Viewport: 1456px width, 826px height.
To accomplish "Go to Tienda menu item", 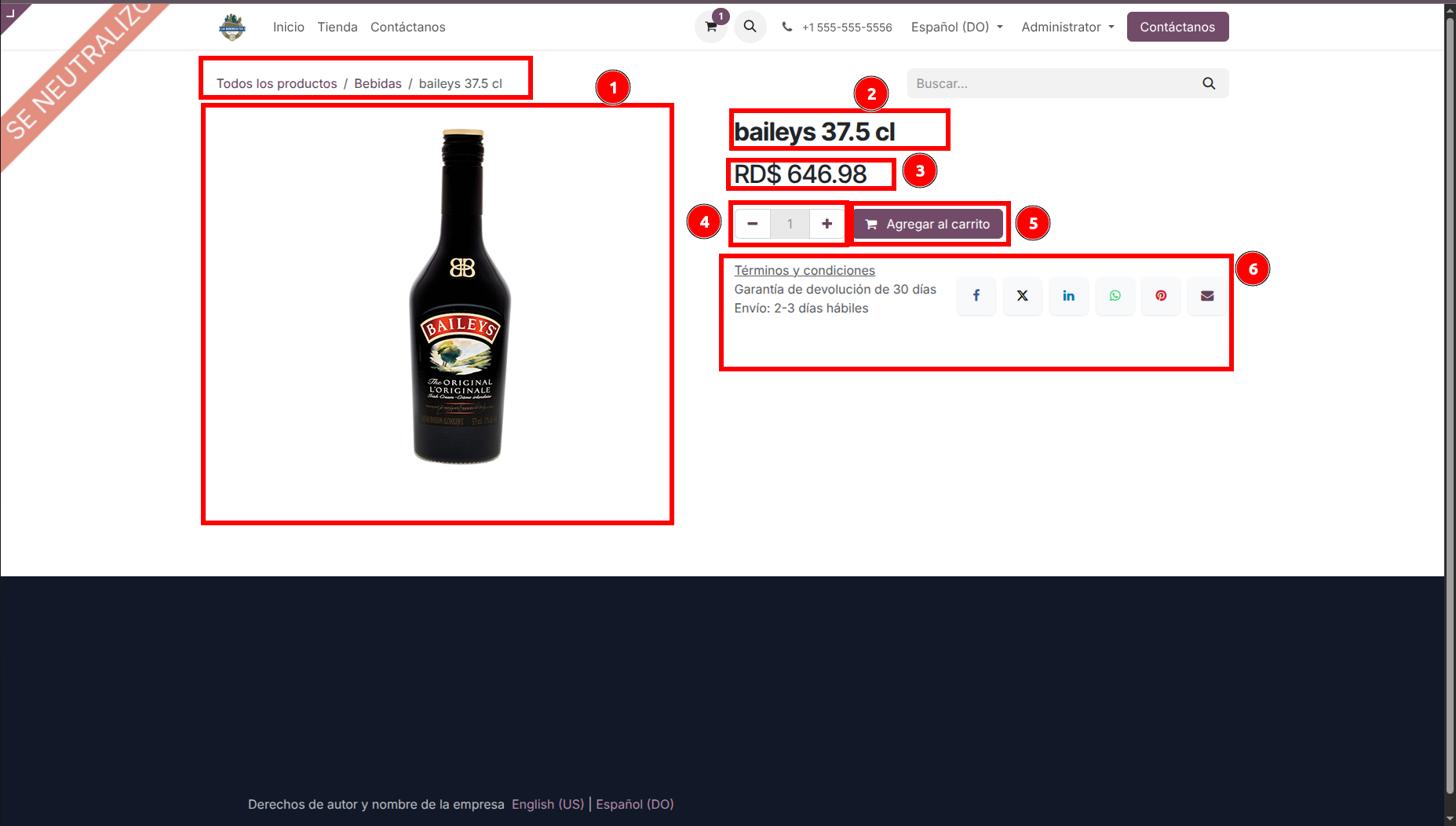I will [338, 27].
